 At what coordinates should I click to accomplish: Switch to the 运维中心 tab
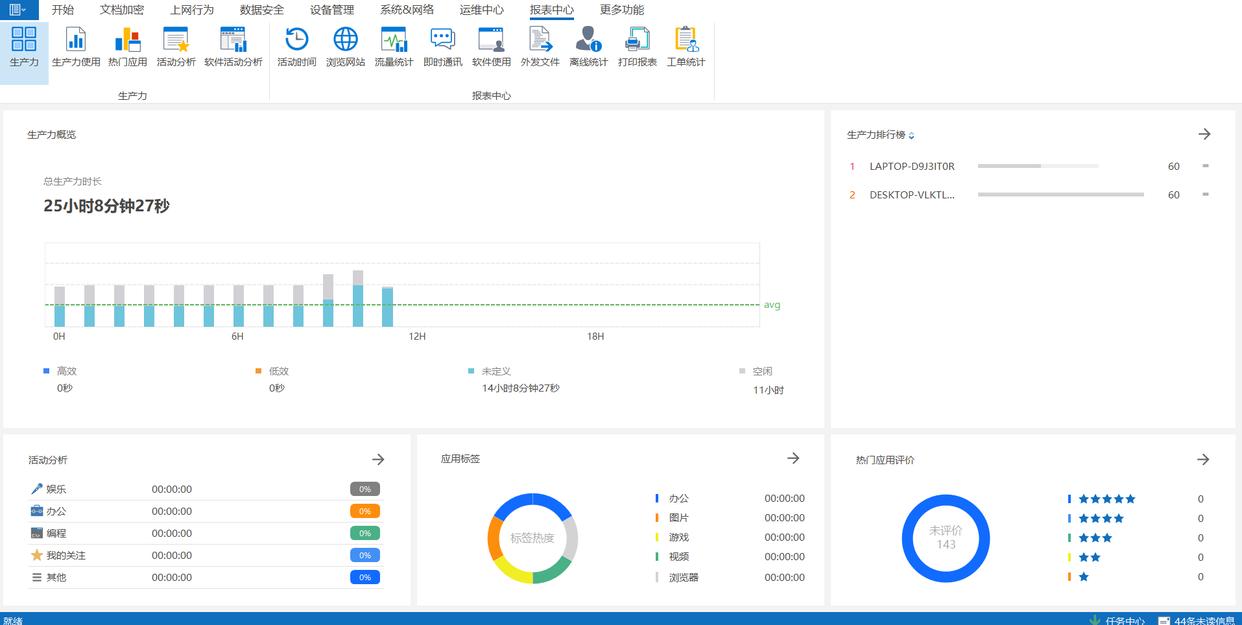point(482,10)
